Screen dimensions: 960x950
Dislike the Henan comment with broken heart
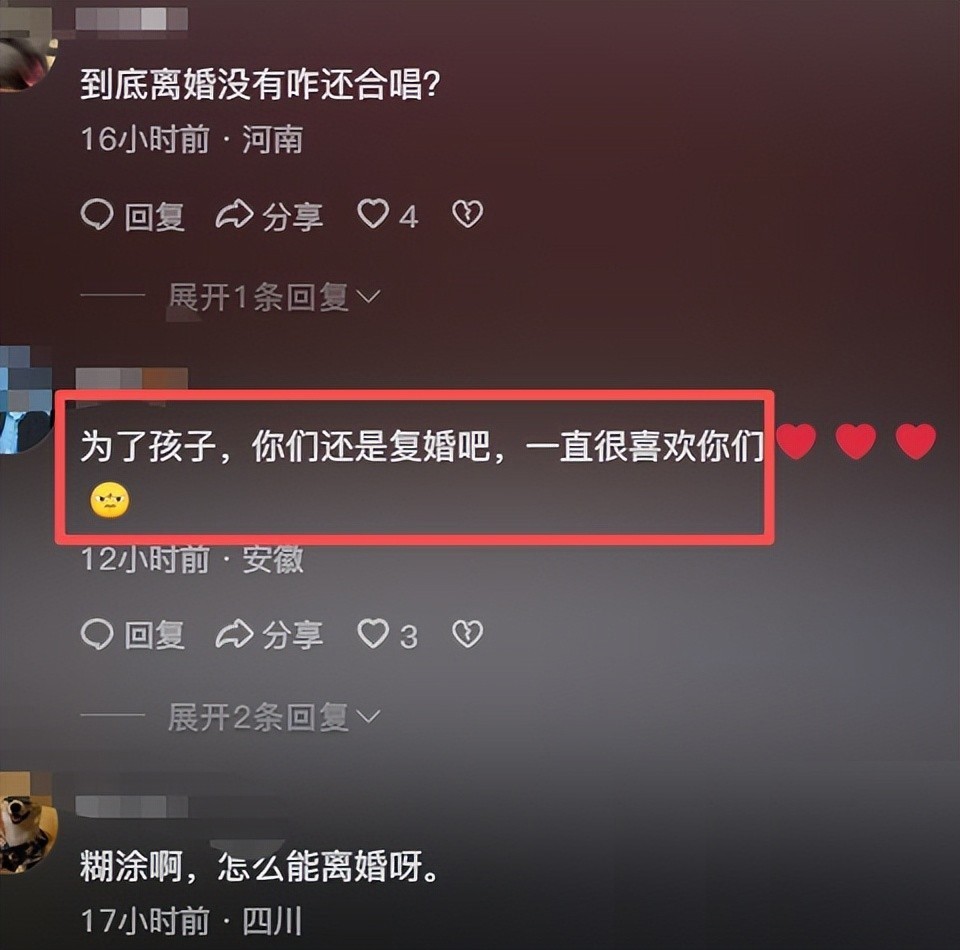(x=467, y=215)
